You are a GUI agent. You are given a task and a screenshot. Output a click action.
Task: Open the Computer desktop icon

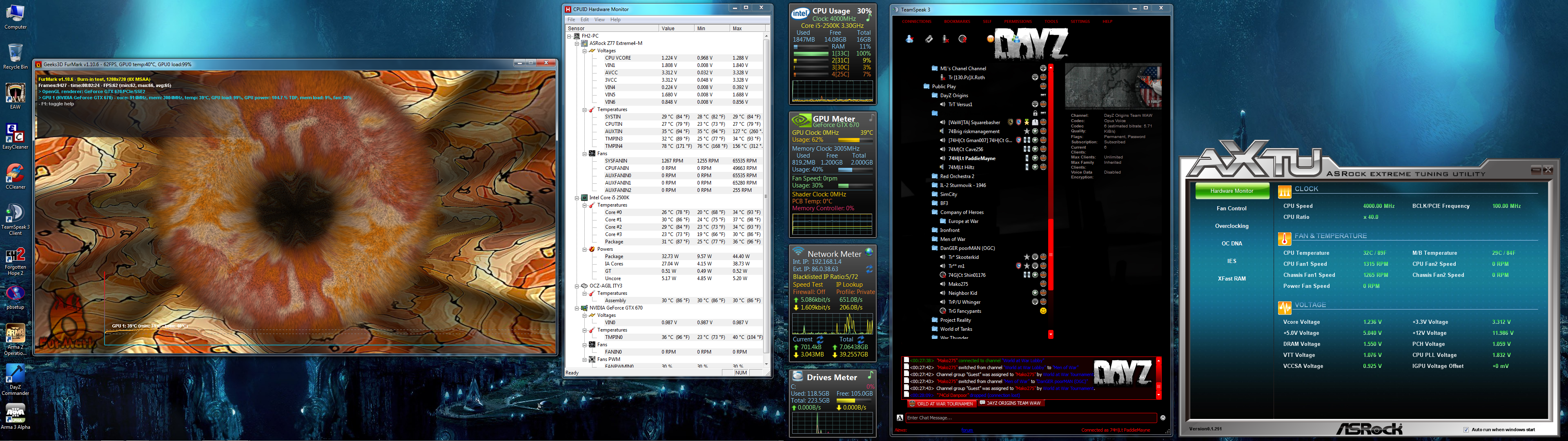(x=15, y=17)
